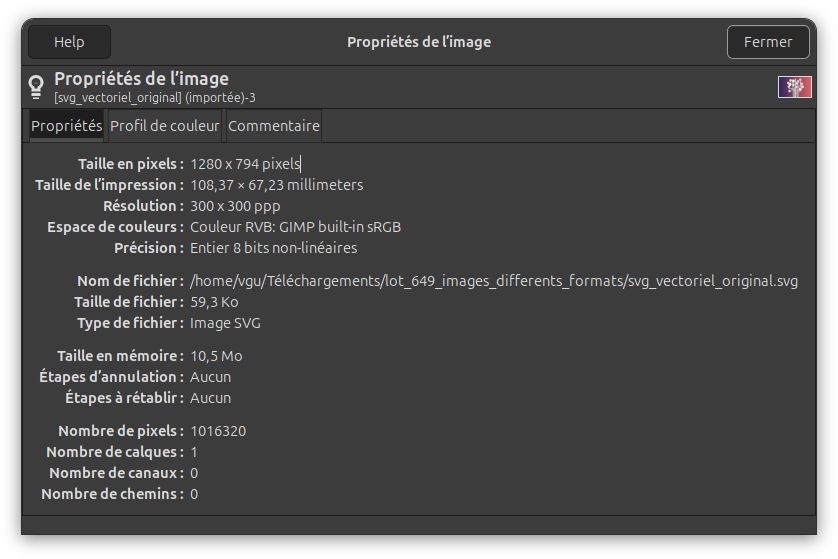Viewport: 838px width, 559px height.
Task: Switch to Profil de couleur tab
Action: pyautogui.click(x=164, y=126)
